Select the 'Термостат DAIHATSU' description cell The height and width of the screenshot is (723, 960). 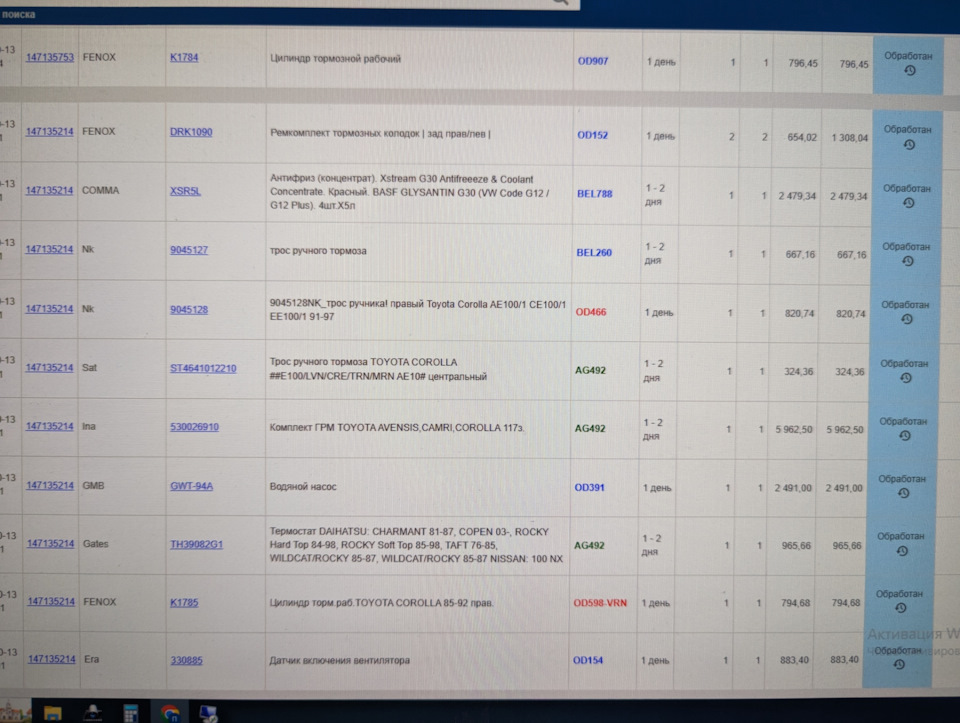click(x=416, y=545)
